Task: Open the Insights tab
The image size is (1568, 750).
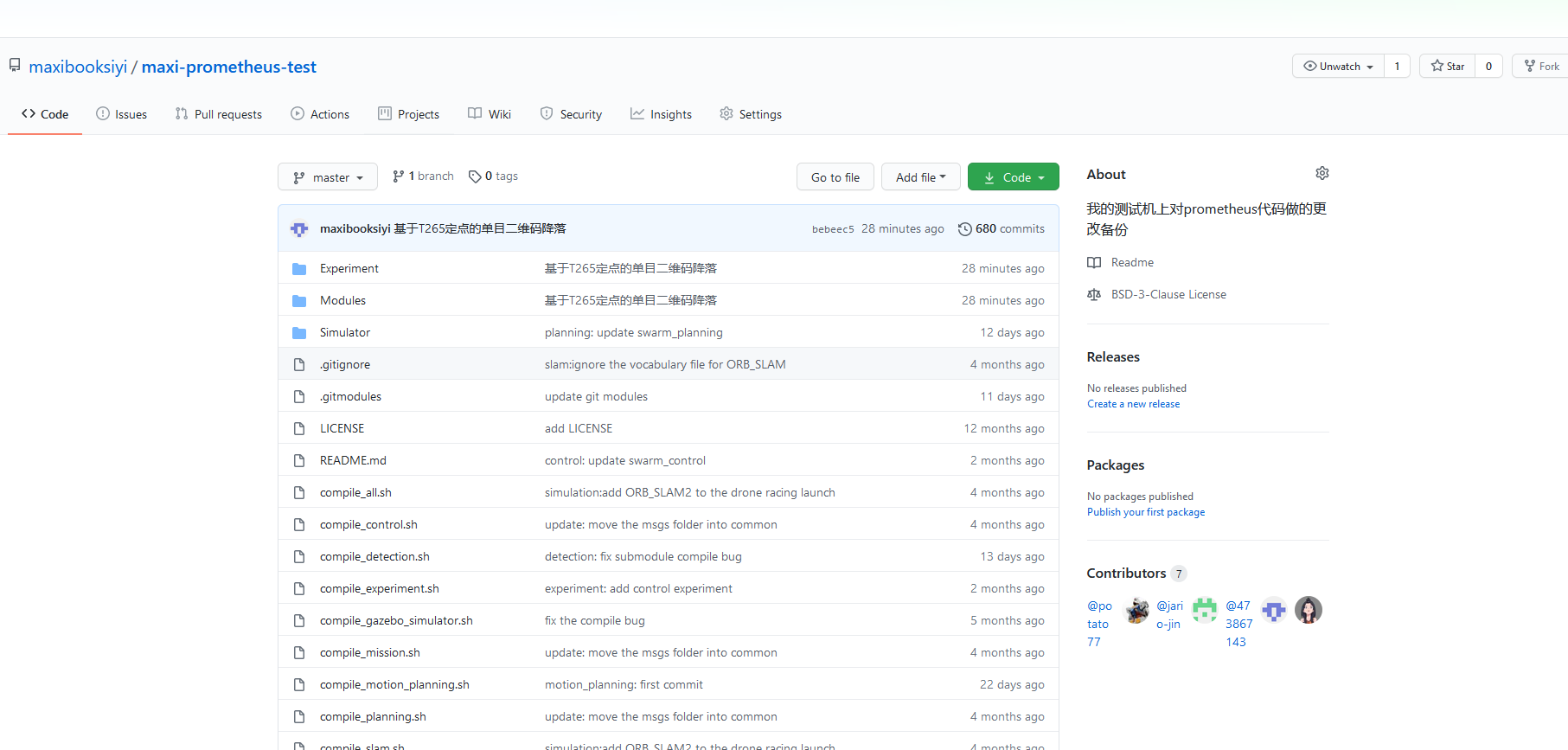Action: [661, 114]
